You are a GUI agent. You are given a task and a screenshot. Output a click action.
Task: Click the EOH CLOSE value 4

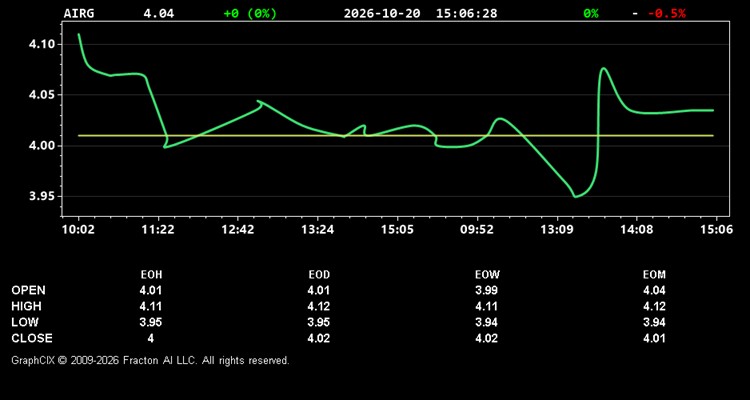click(x=151, y=338)
